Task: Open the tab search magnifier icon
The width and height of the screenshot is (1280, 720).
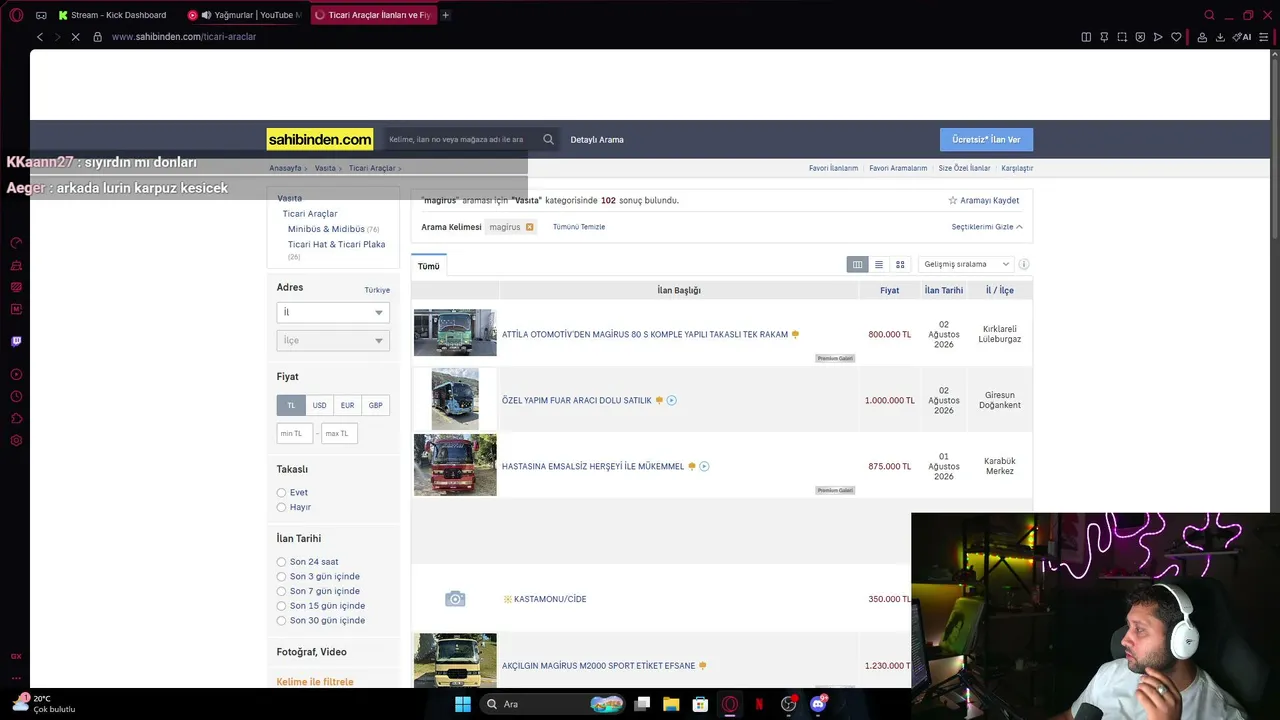Action: [x=1209, y=15]
